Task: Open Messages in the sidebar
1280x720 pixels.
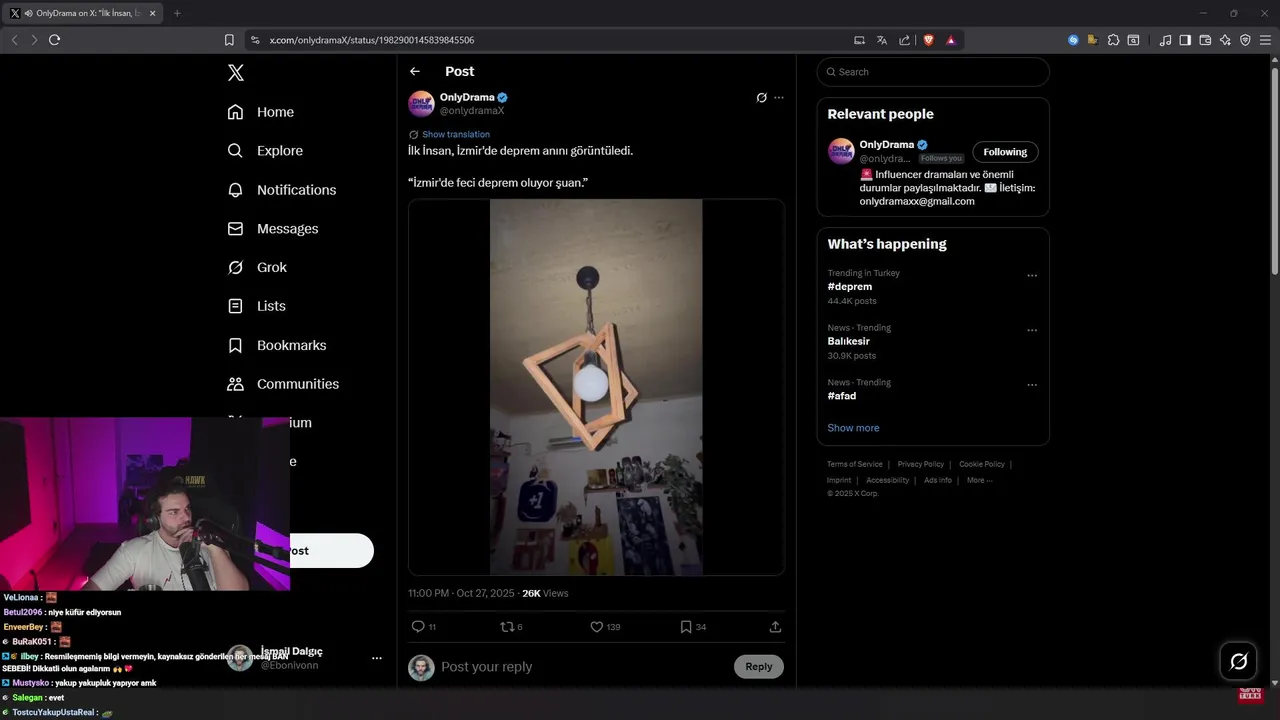Action: point(273,229)
